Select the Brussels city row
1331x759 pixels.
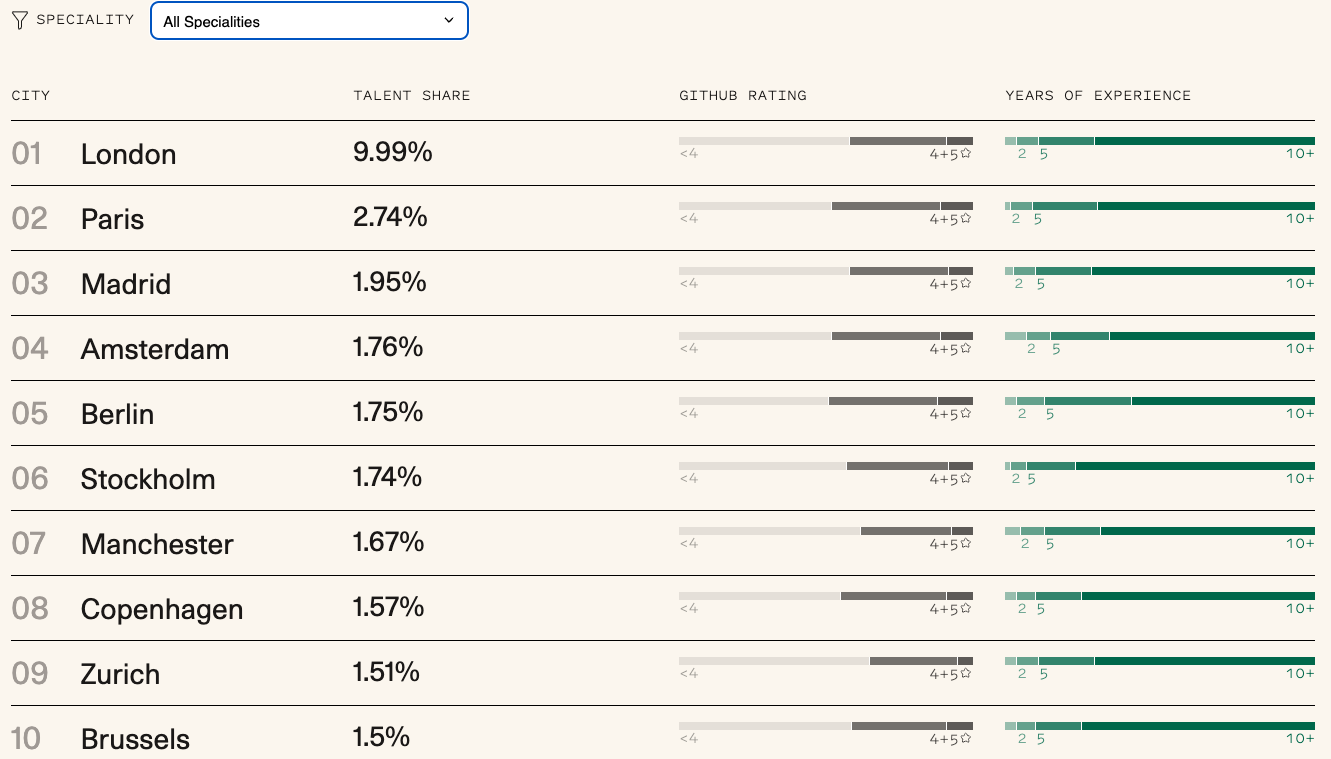point(135,739)
